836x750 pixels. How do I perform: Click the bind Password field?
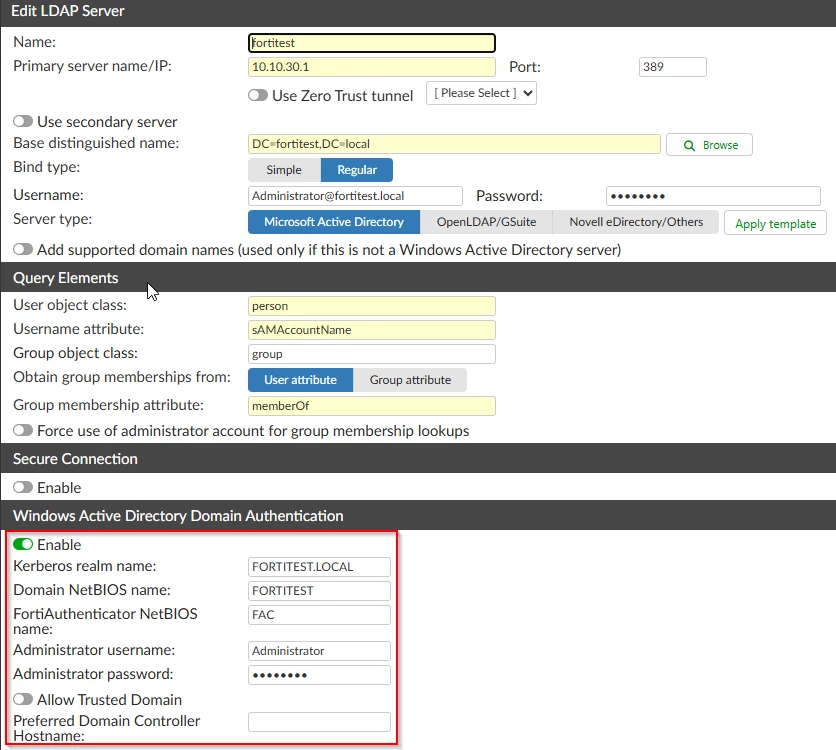pyautogui.click(x=713, y=196)
